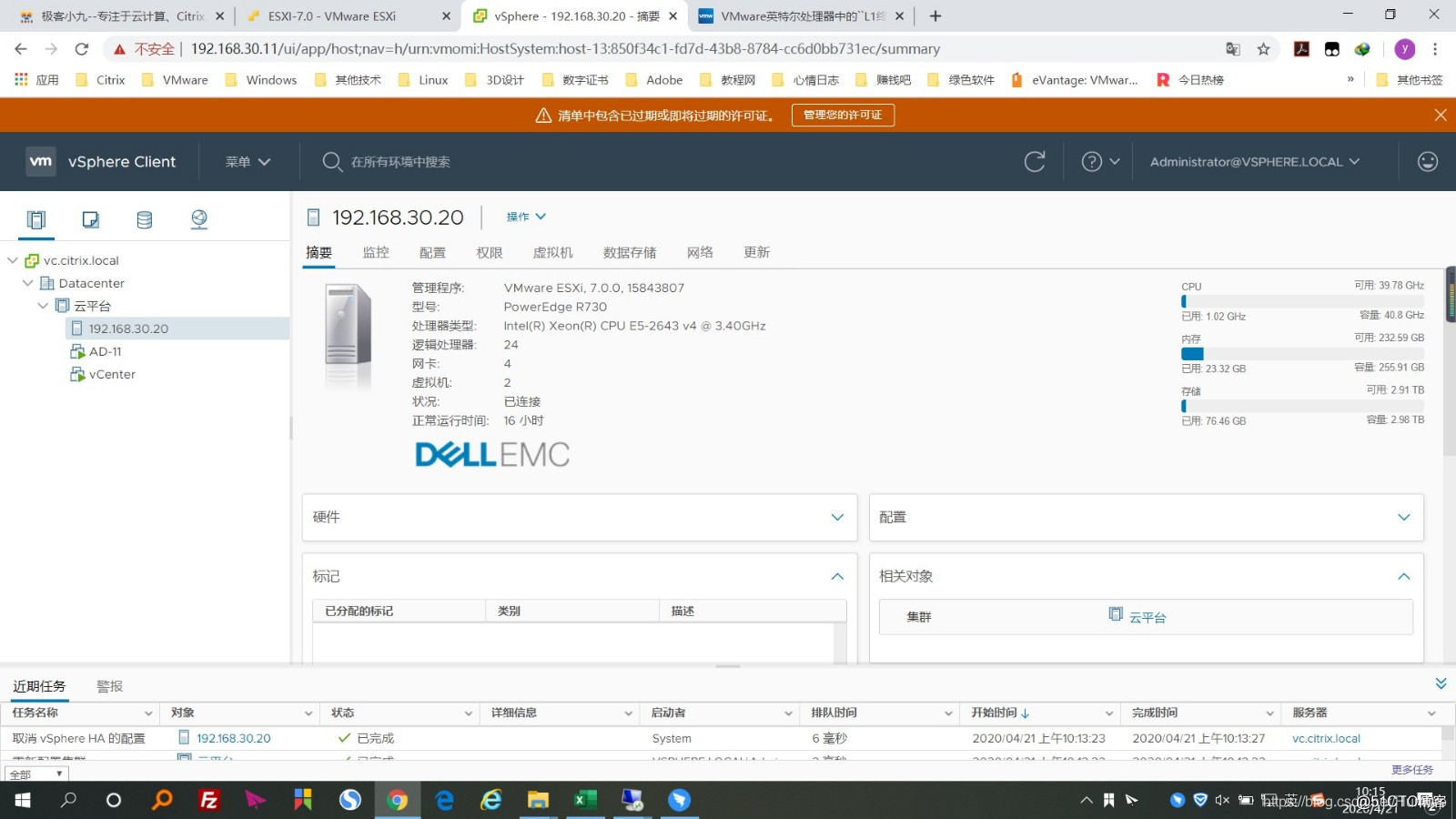
Task: Open FileZilla from the taskbar
Action: click(209, 800)
